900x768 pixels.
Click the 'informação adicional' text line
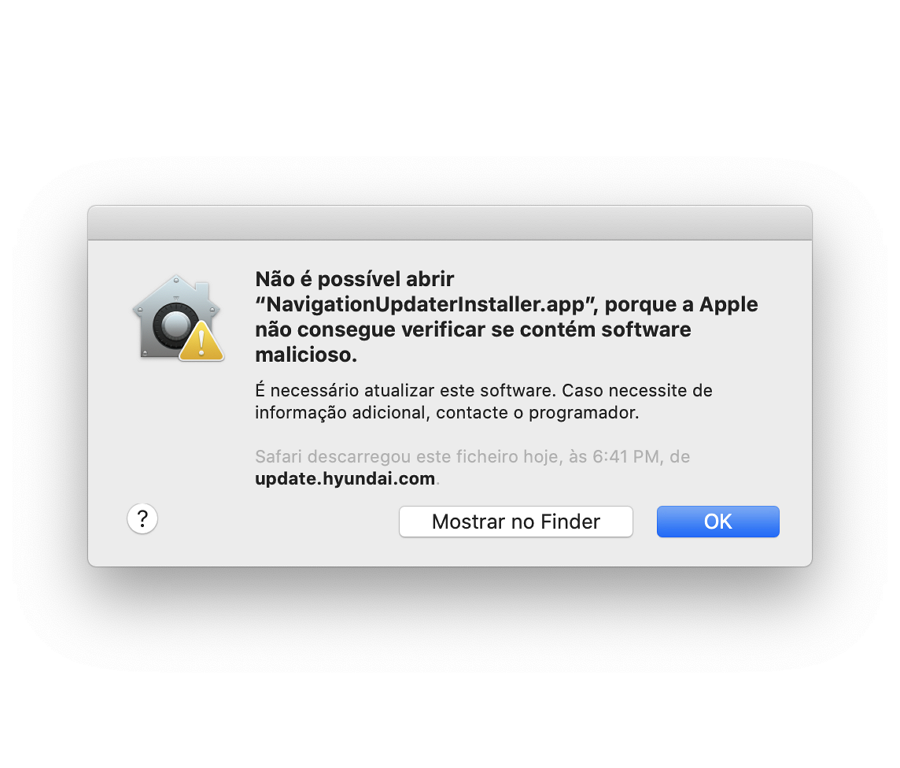pyautogui.click(x=341, y=413)
